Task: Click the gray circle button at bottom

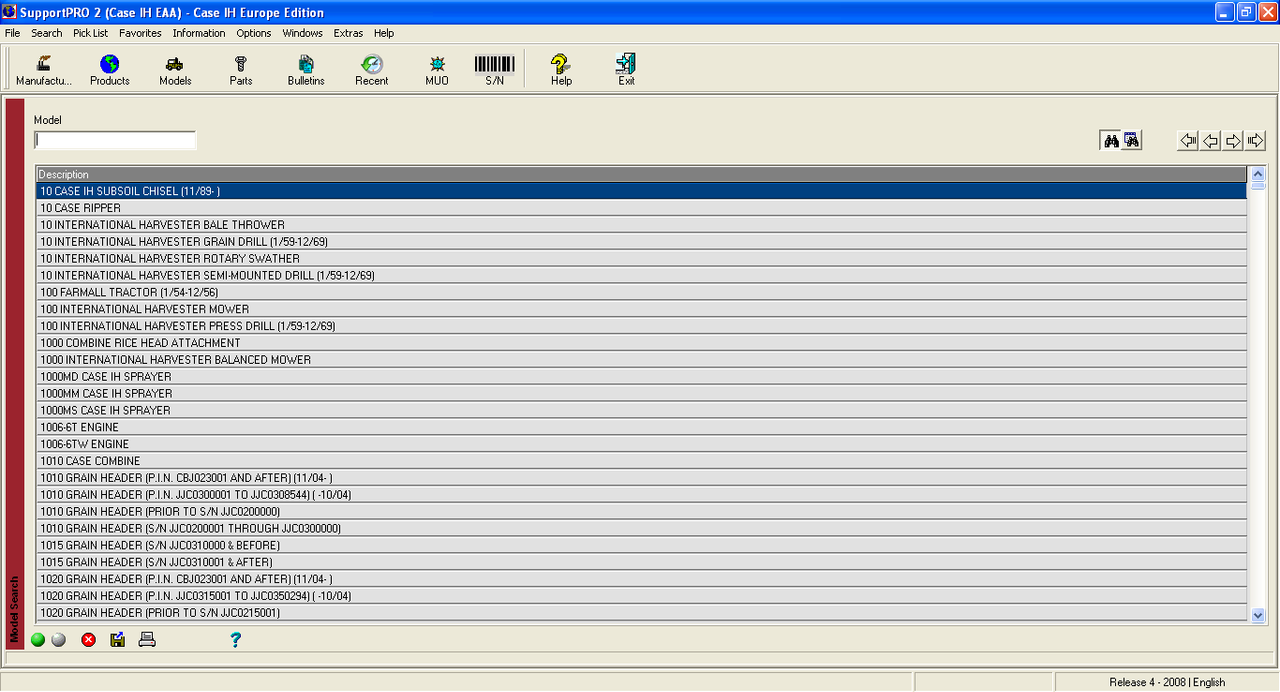Action: (x=59, y=640)
